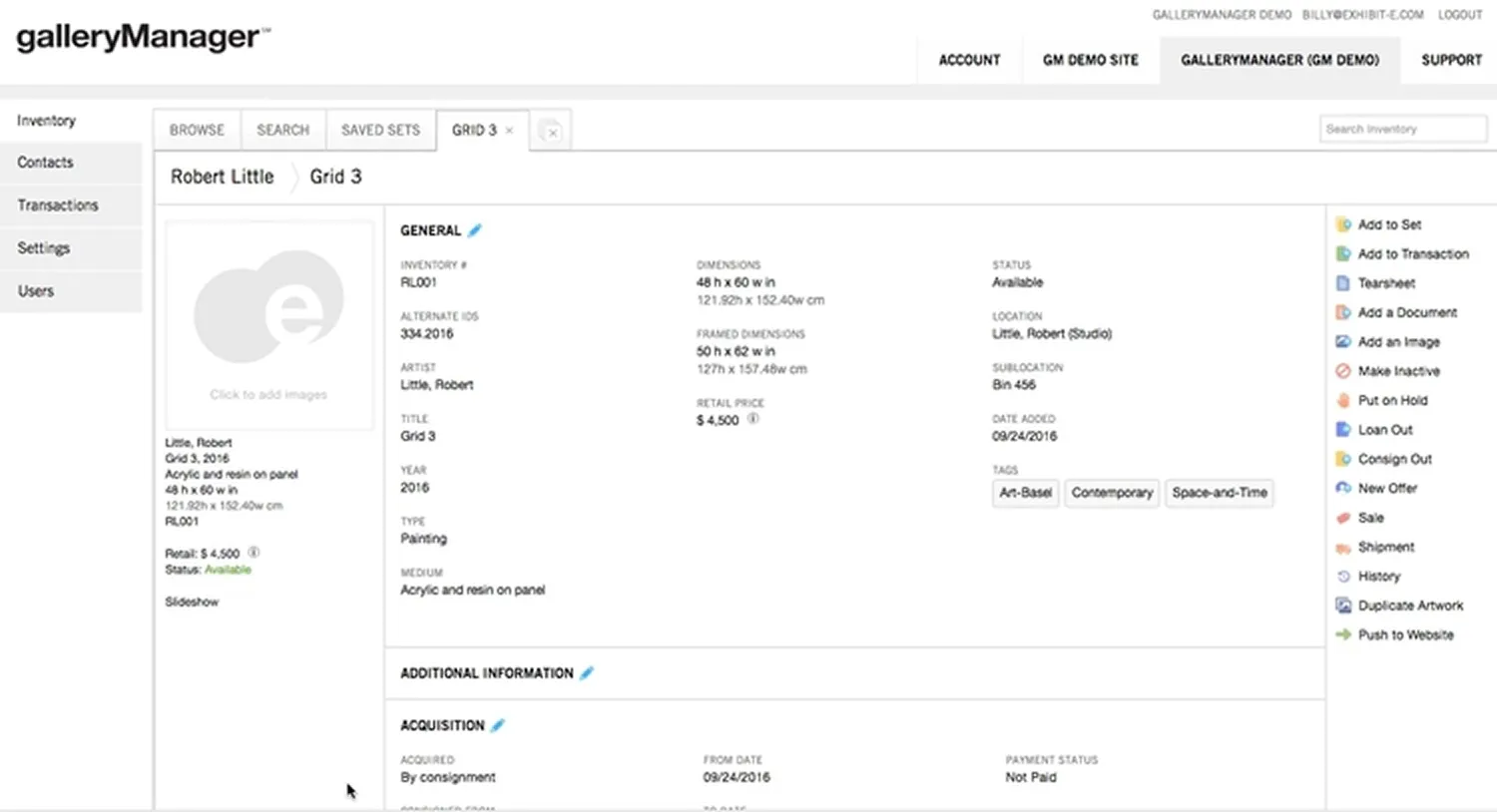
Task: Click the green Available status text
Action: tap(228, 570)
